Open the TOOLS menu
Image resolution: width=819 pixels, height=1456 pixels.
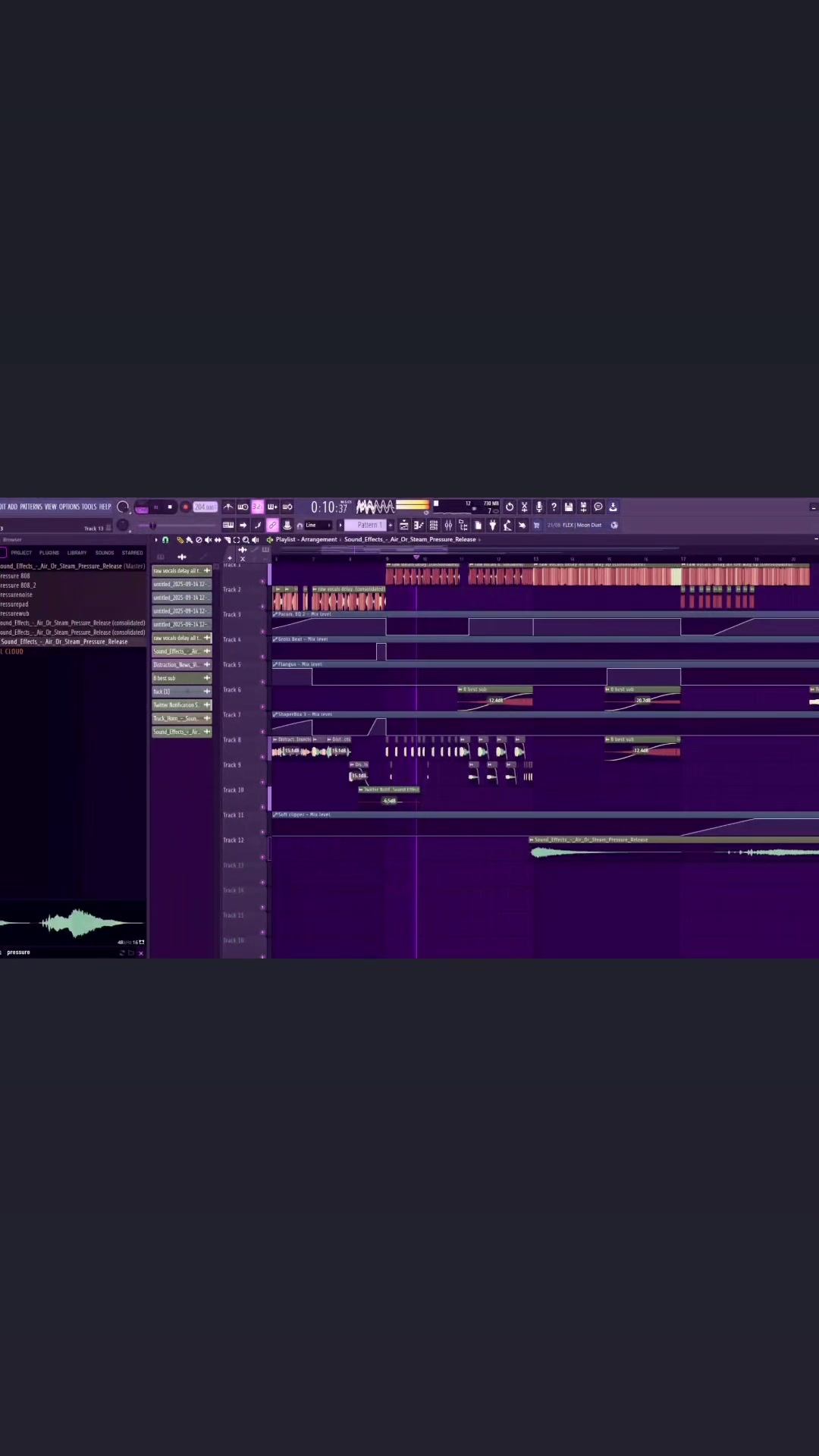[89, 507]
